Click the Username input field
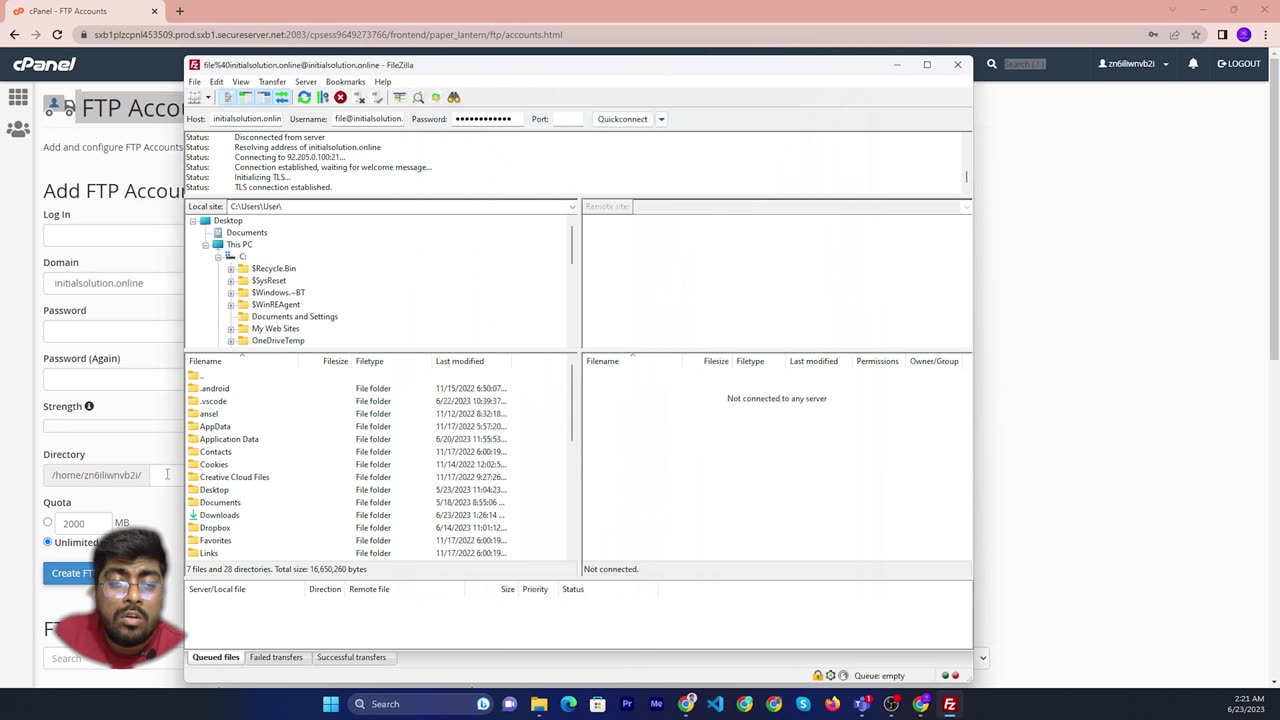Screen dimensions: 1280x720 368,119
